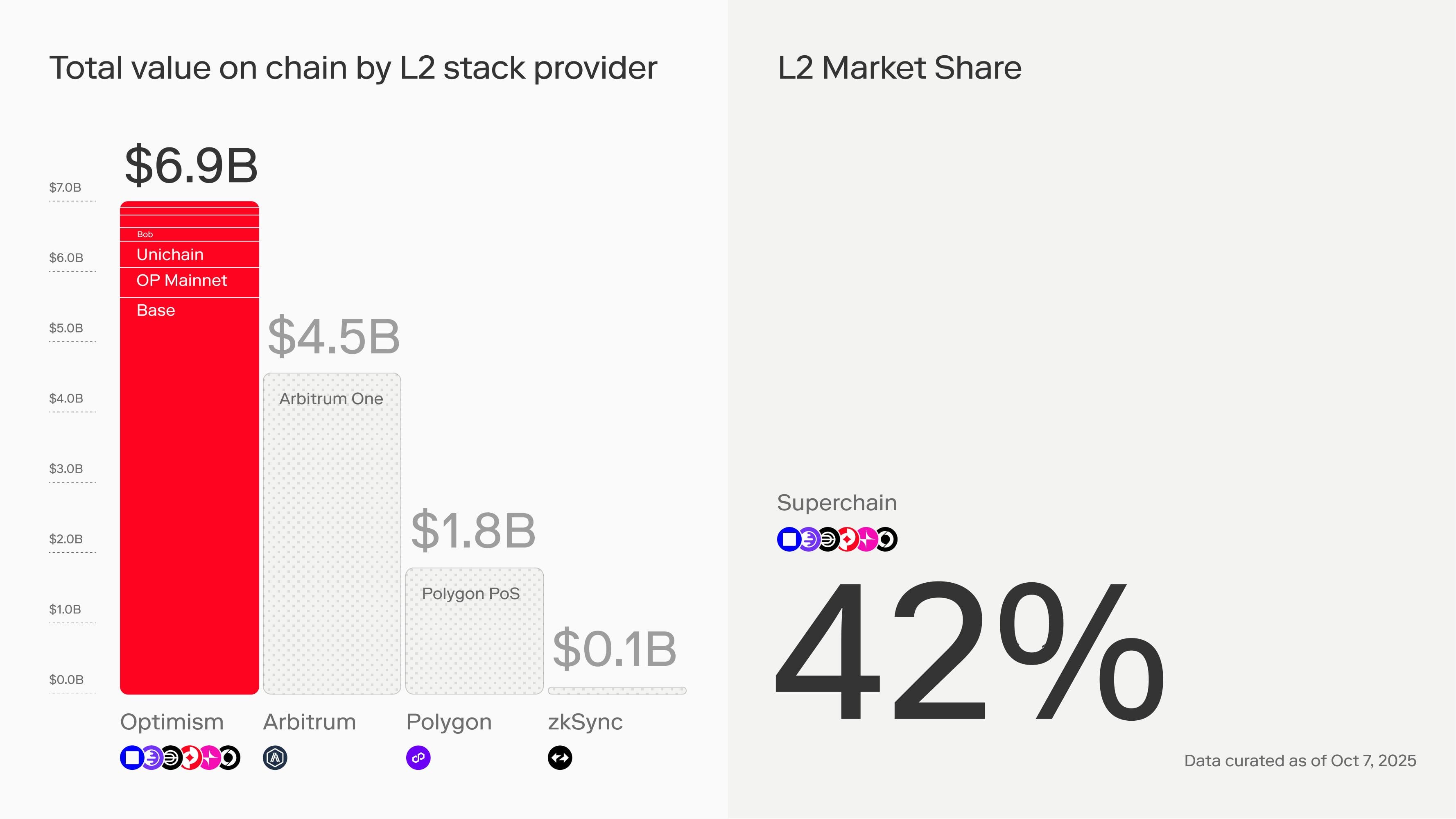The image size is (1456, 819).
Task: Select the Unichain segment of the bar
Action: (189, 254)
